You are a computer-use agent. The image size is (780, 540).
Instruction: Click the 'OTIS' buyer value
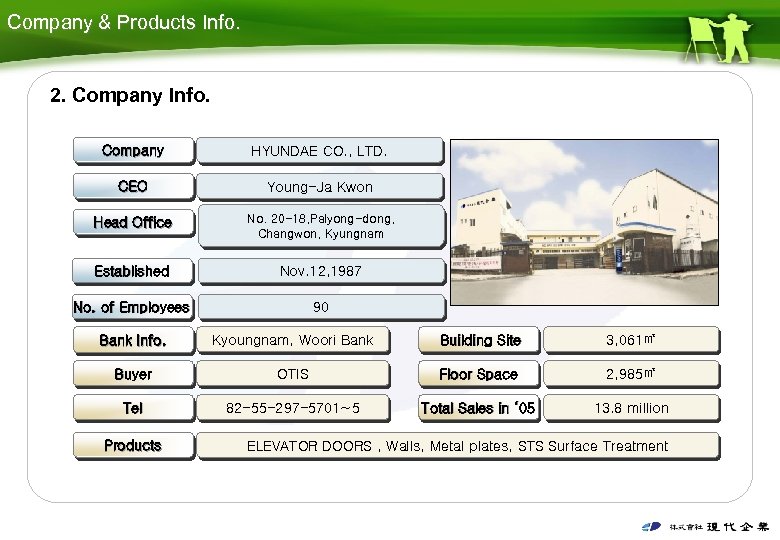point(293,374)
